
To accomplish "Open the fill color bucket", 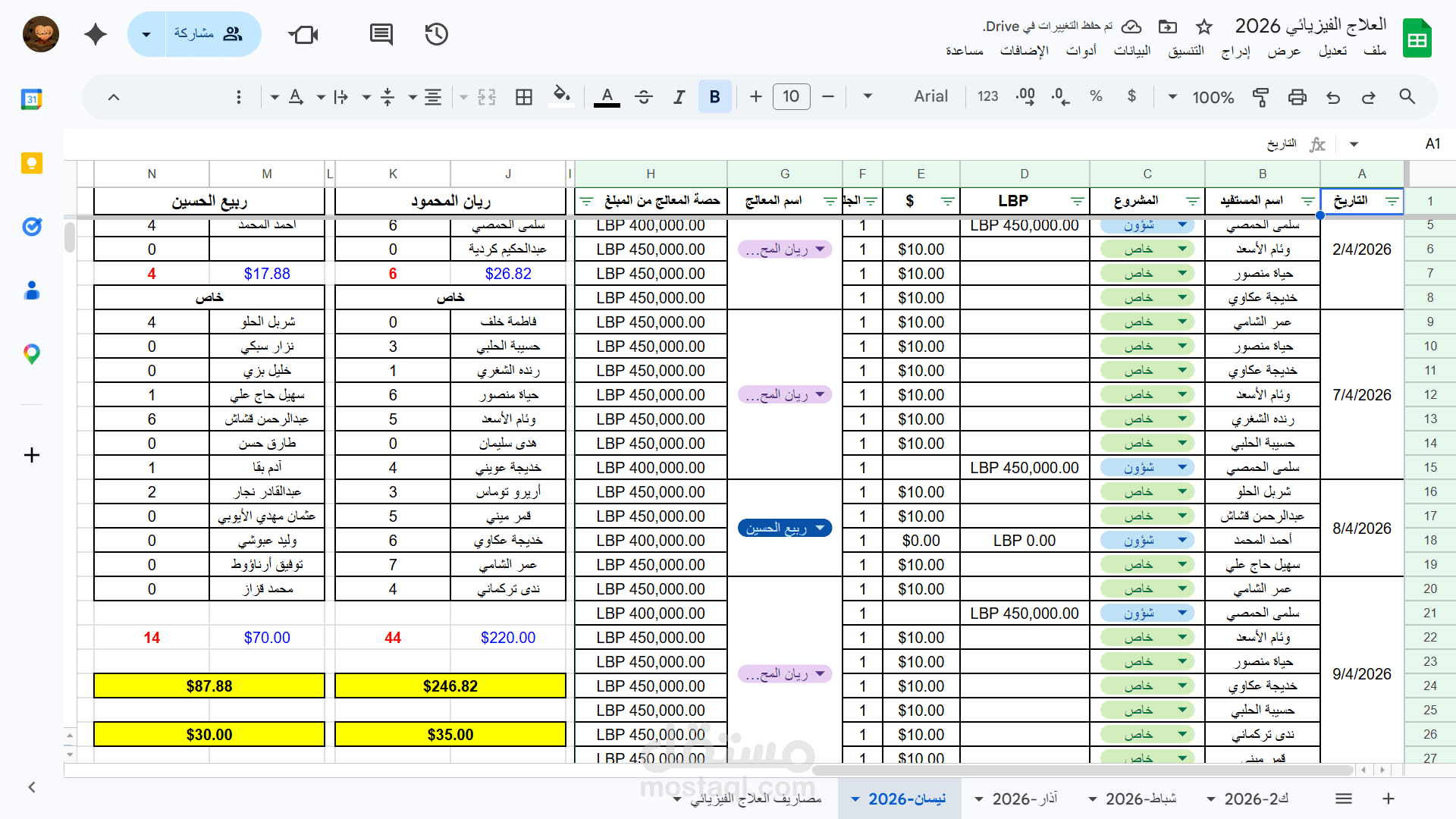I will click(561, 96).
